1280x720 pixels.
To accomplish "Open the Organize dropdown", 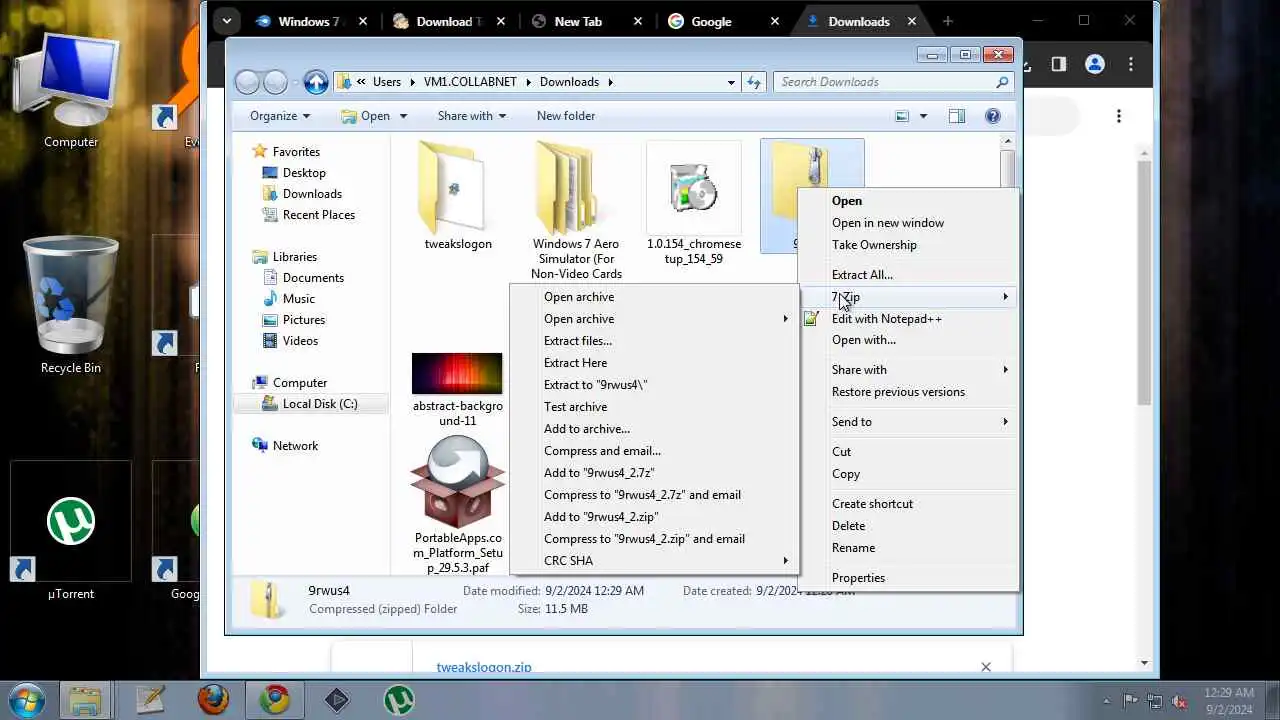I will 280,116.
